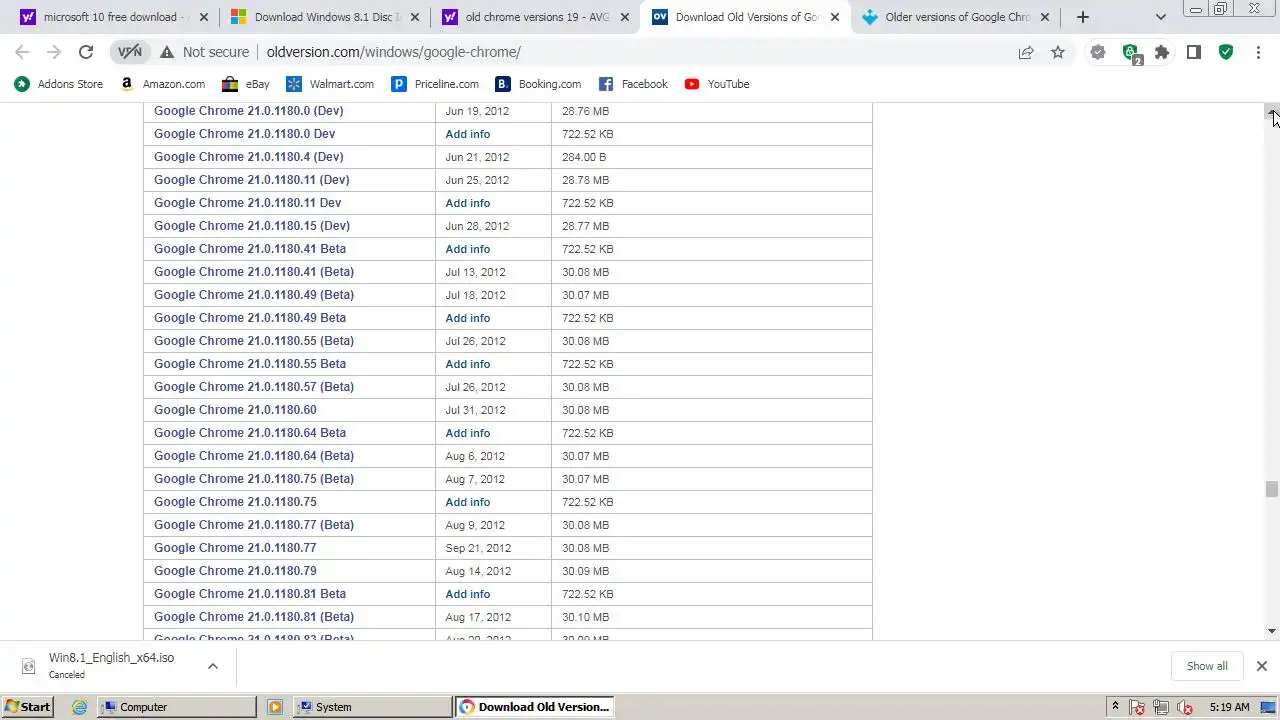Open Google Chrome 21.0.1180.79 link
Viewport: 1280px width, 720px height.
[x=235, y=571]
